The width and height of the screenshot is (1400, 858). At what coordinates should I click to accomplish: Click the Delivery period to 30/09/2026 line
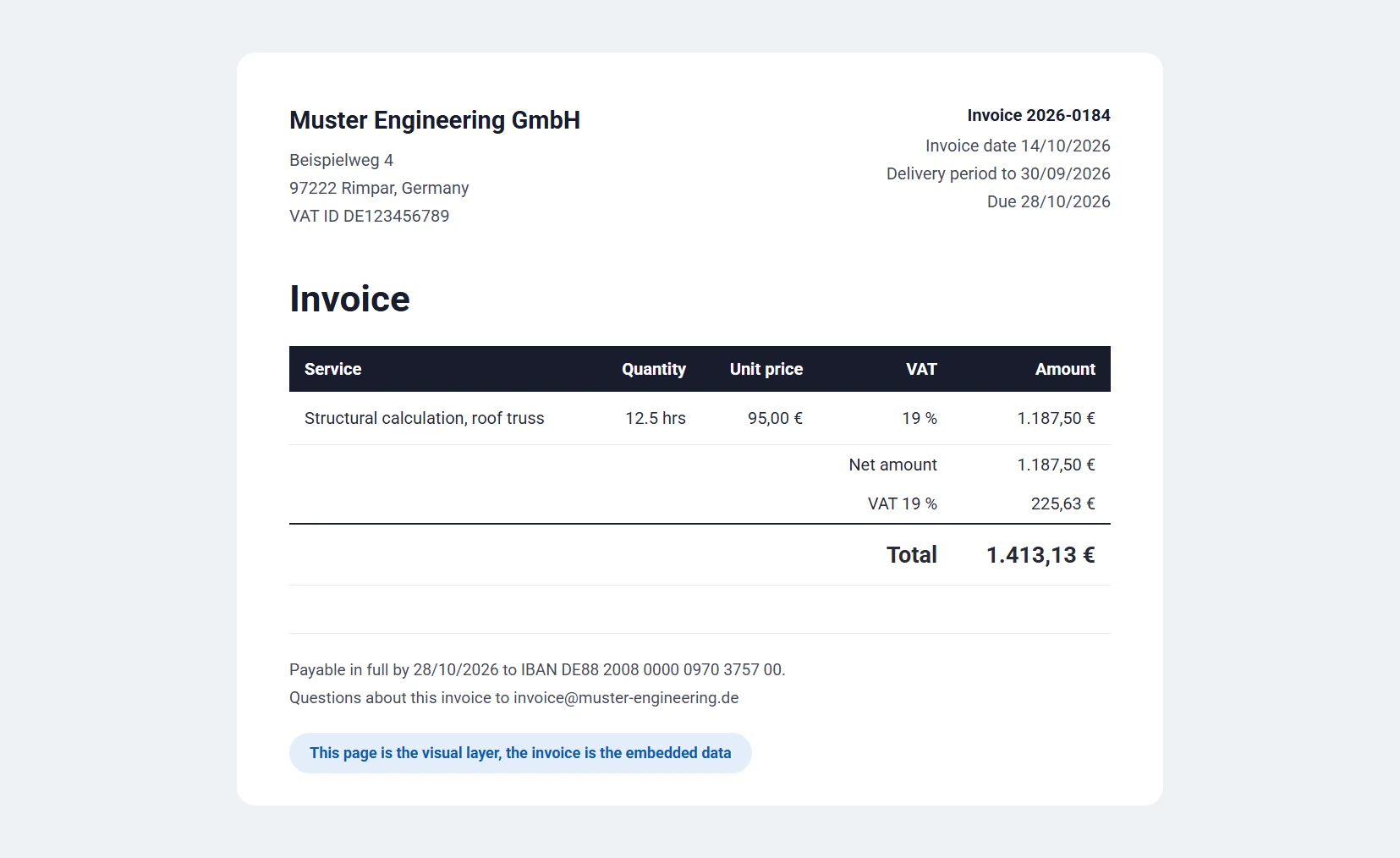[998, 173]
